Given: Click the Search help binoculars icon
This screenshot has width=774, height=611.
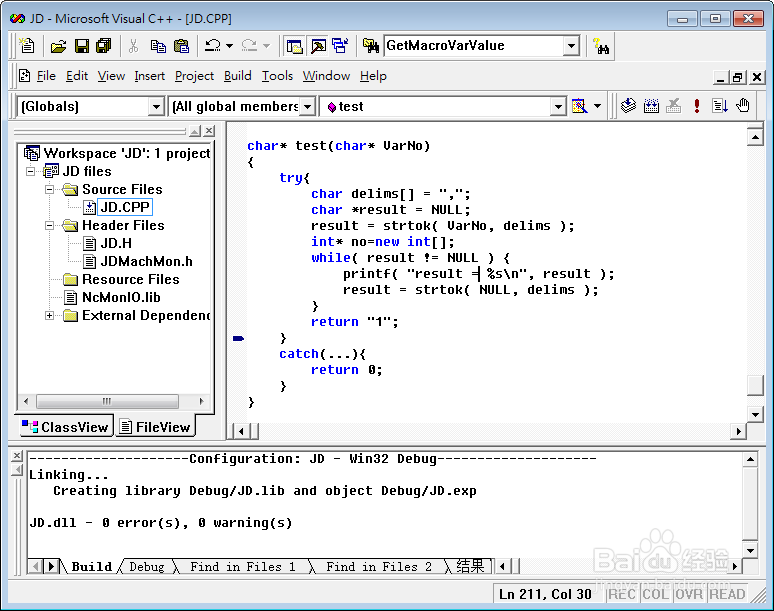Looking at the screenshot, I should point(601,46).
